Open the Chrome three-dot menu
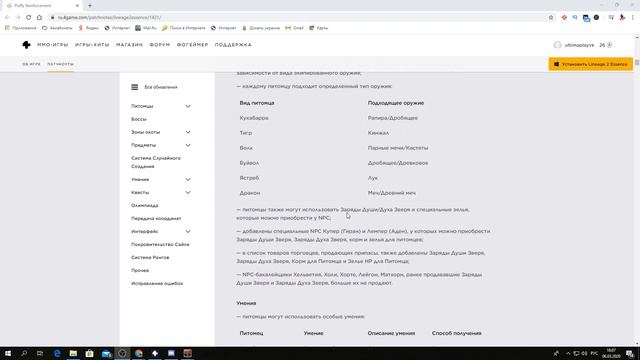This screenshot has height=360, width=640. click(x=633, y=18)
